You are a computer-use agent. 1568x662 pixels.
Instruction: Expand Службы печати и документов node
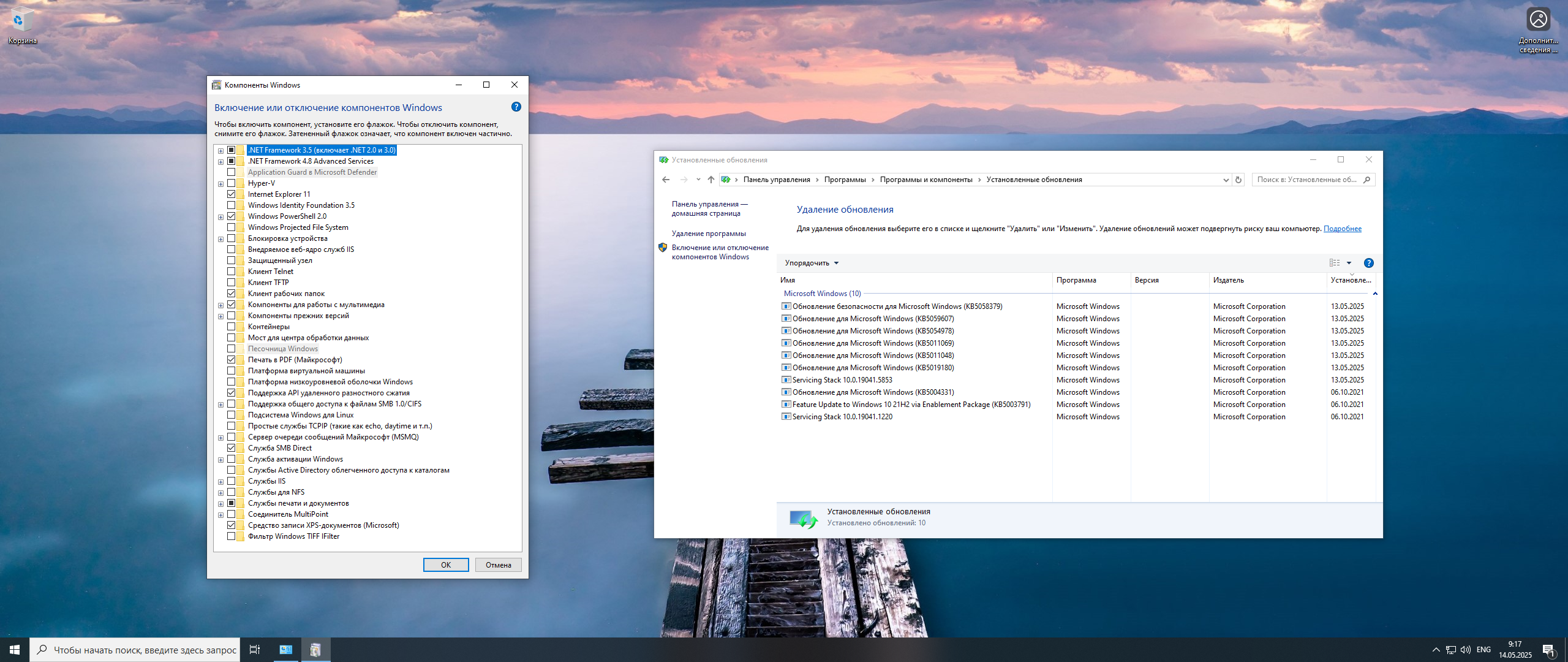point(221,504)
